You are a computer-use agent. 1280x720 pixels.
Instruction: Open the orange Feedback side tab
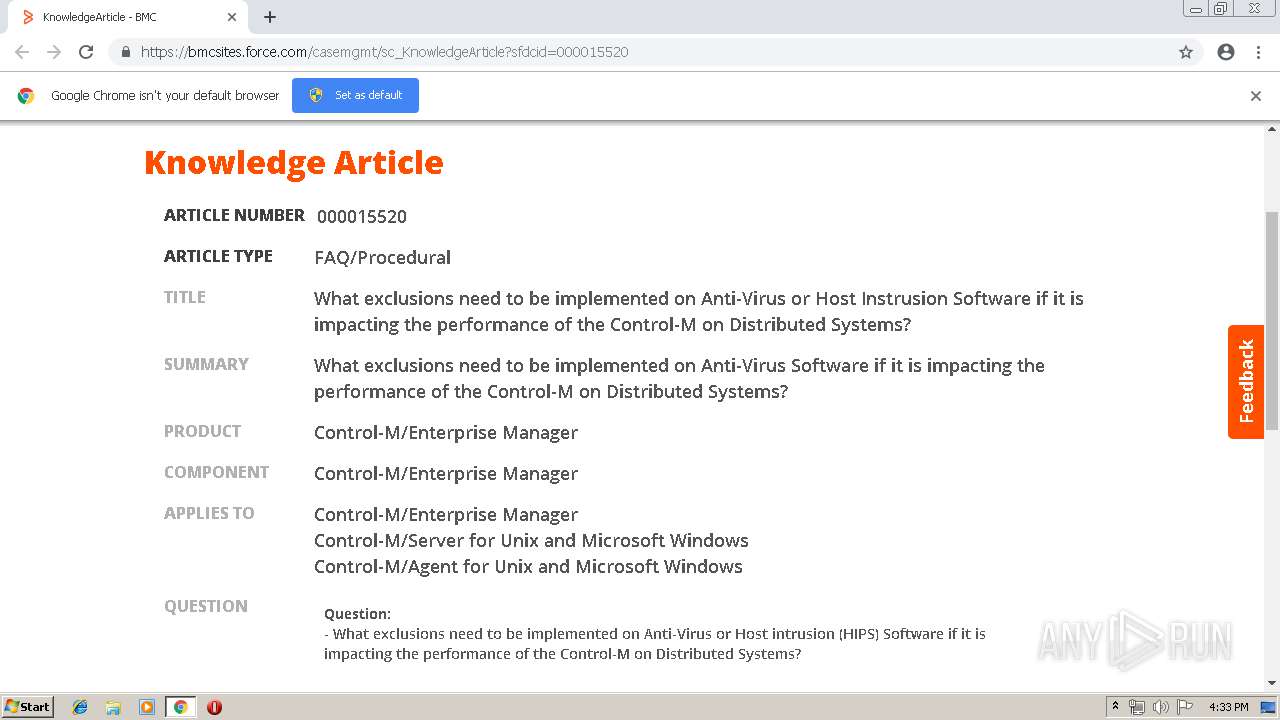(x=1246, y=381)
